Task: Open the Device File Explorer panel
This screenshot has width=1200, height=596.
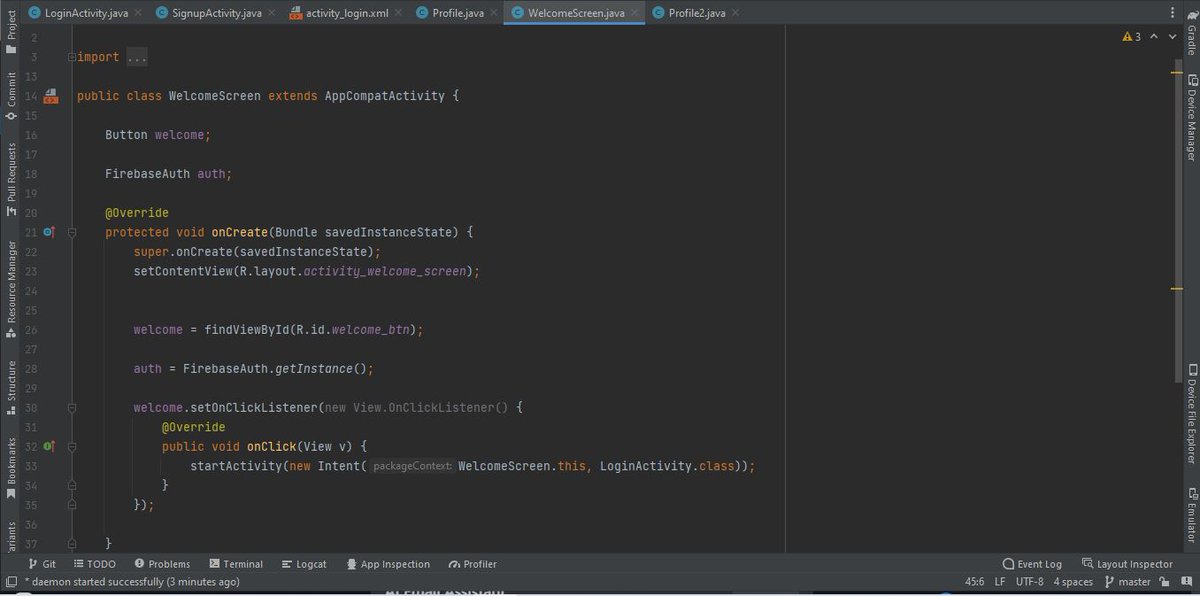Action: pos(1191,415)
